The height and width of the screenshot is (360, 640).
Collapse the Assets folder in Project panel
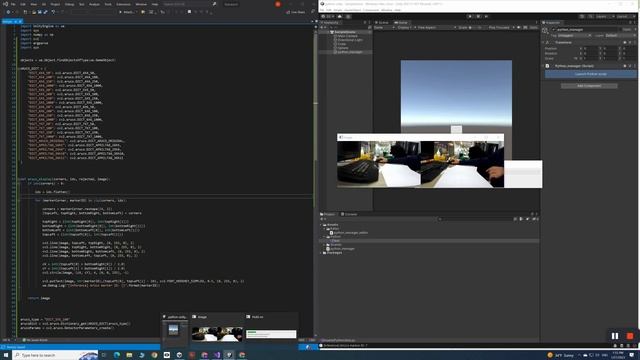click(x=321, y=225)
